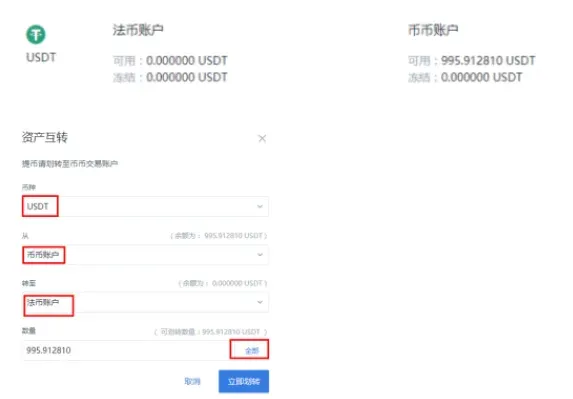Click the 转至 account dropdown chevron arrow
This screenshot has width=573, height=399.
[260, 302]
